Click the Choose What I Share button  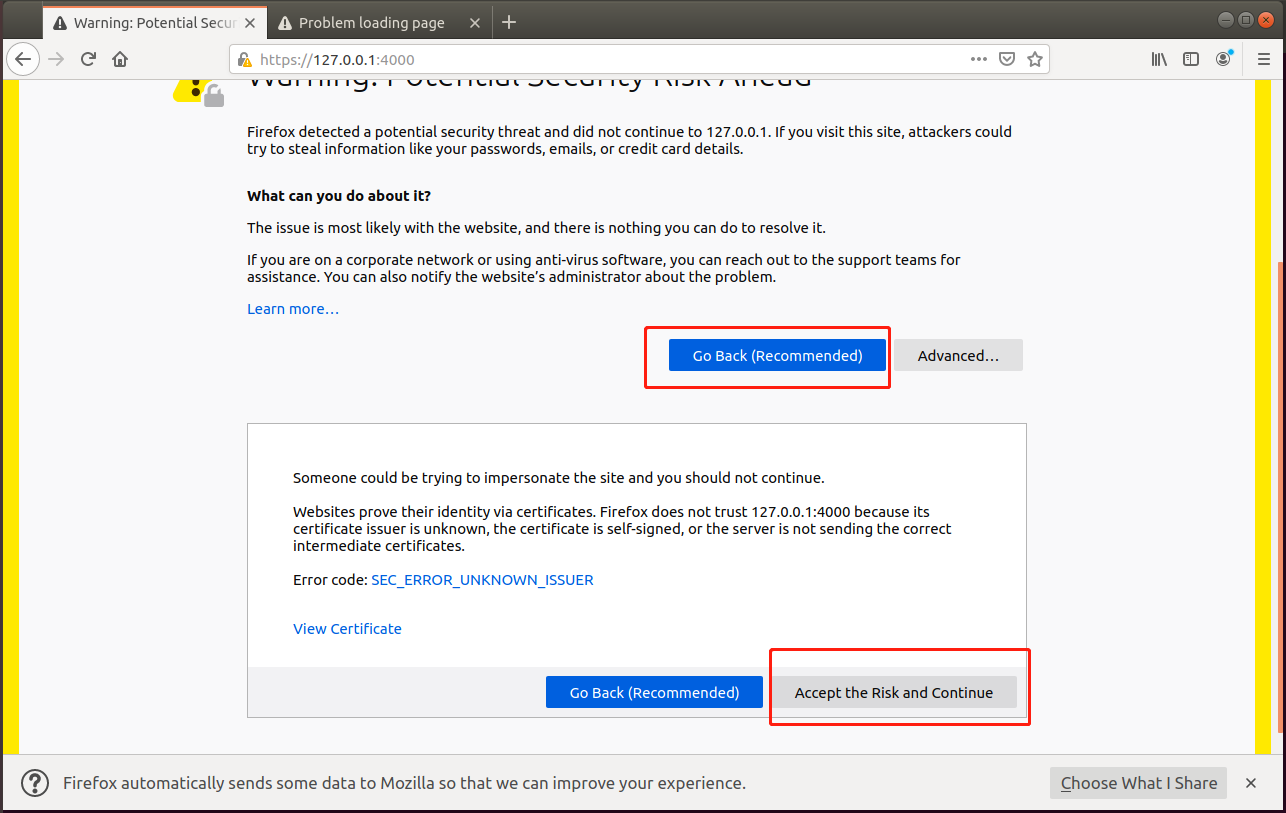(1138, 783)
